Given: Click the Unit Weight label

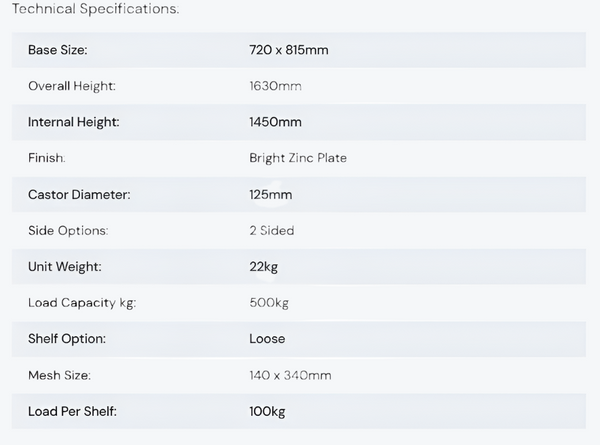Looking at the screenshot, I should 65,267.
